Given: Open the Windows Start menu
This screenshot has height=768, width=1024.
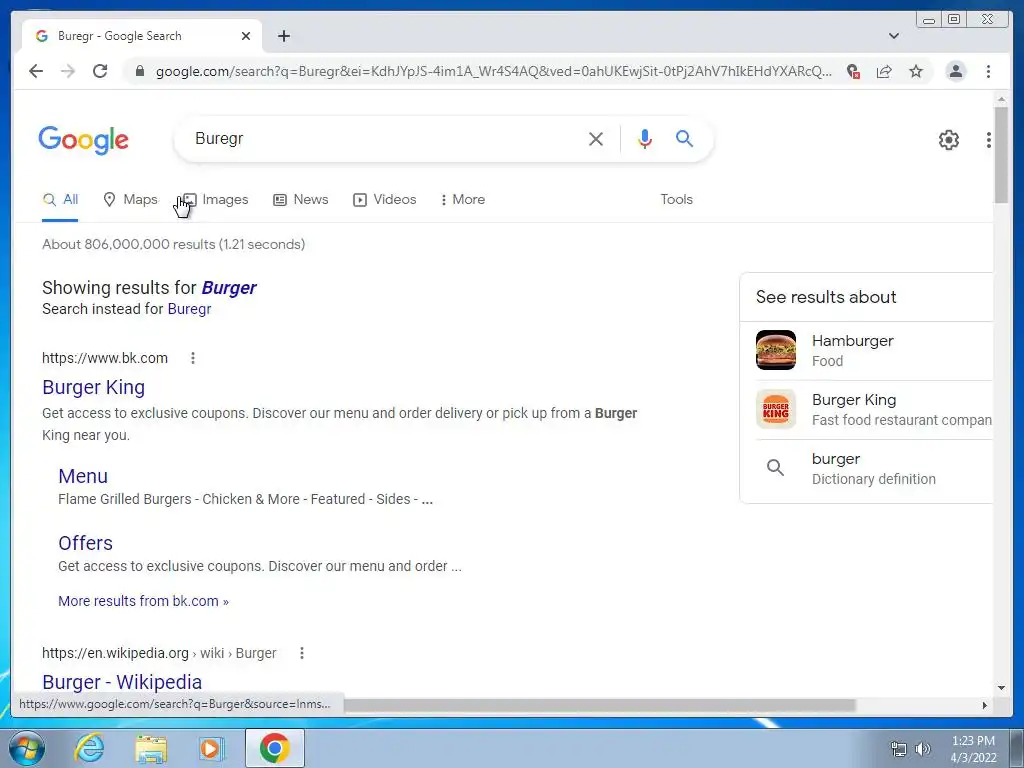Looking at the screenshot, I should click(25, 748).
